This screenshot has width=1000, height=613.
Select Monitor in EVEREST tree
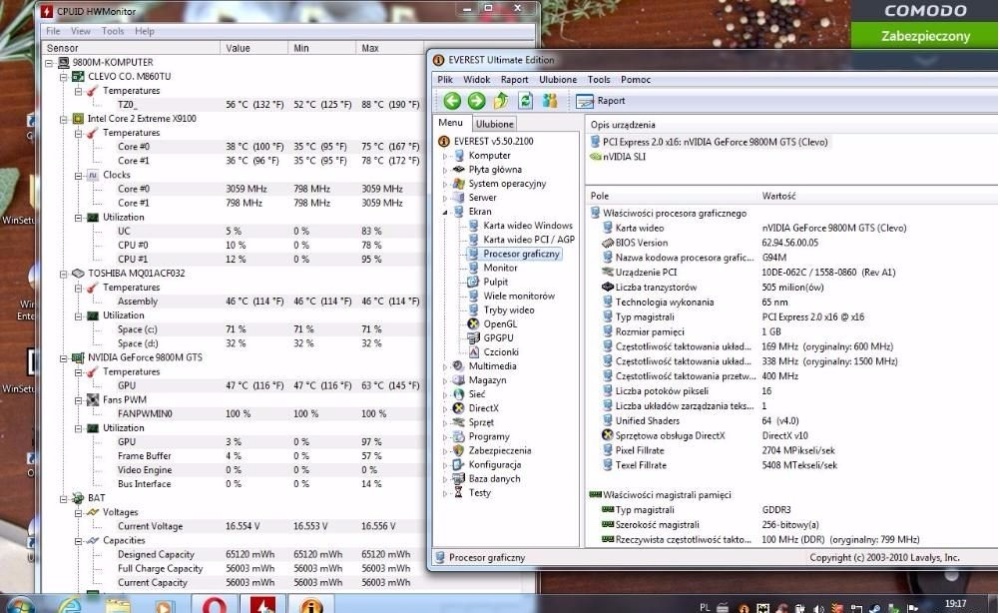[x=500, y=268]
